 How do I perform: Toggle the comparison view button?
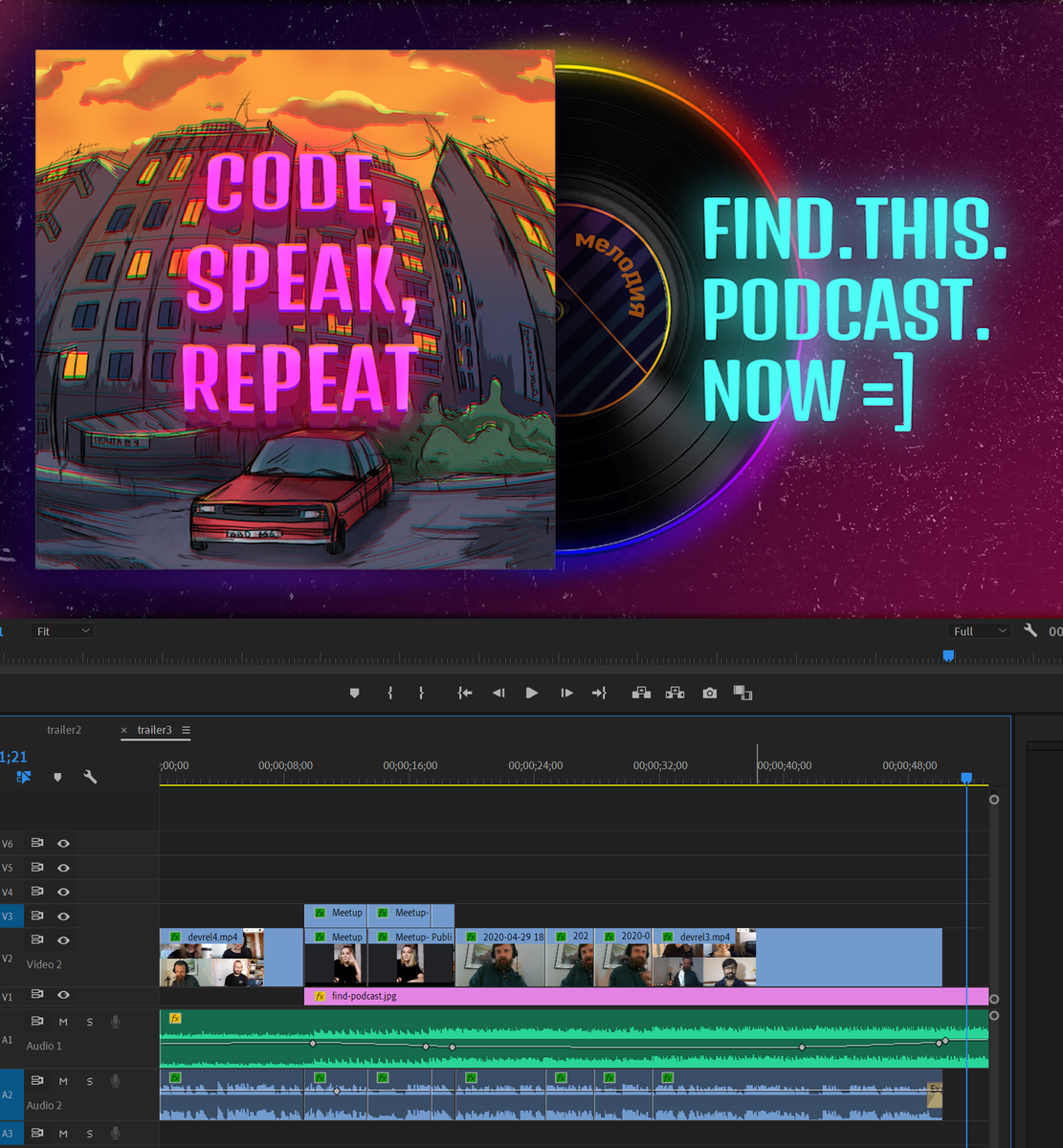(x=742, y=693)
